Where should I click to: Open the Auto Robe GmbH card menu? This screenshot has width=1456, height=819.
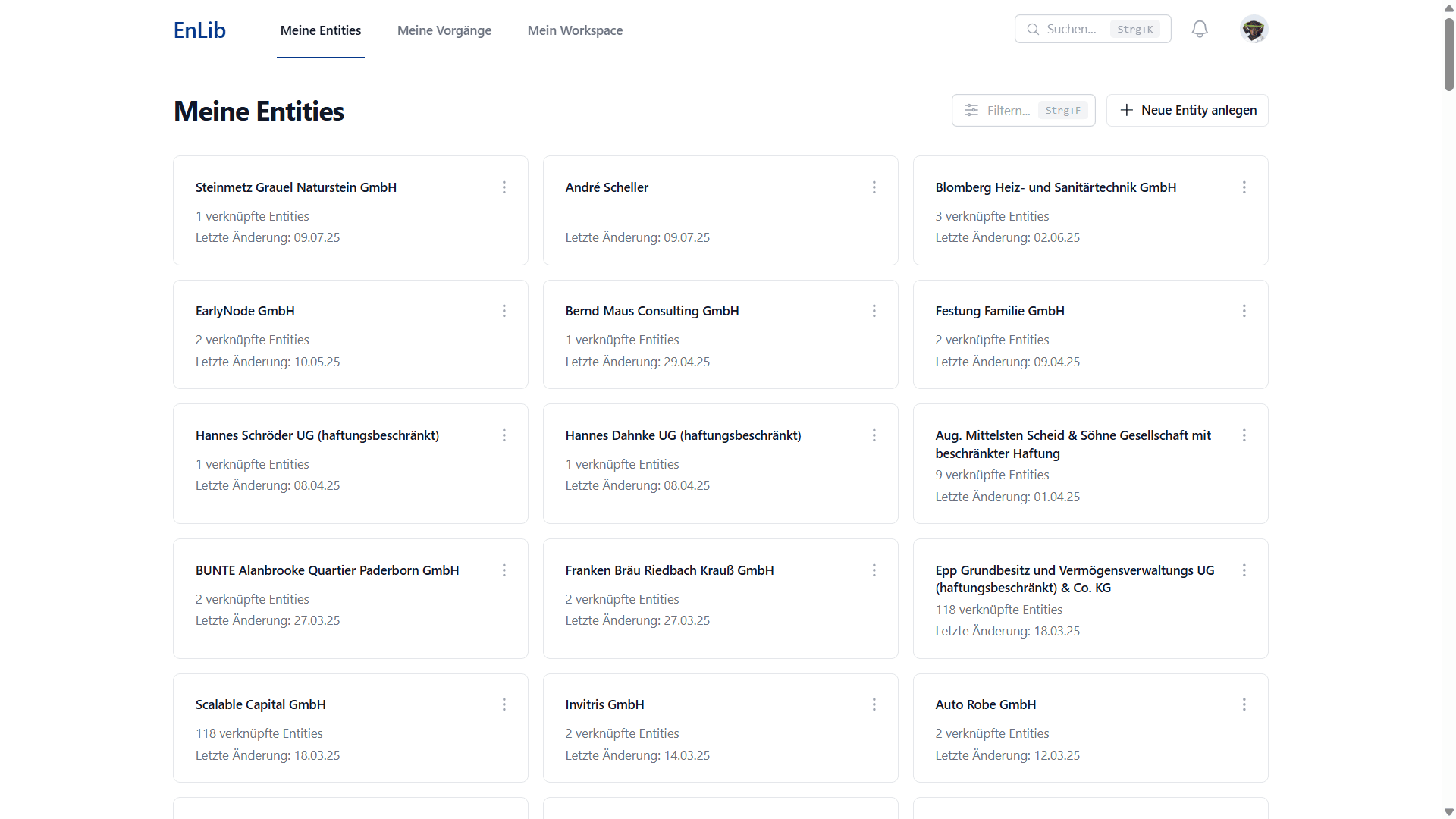point(1244,704)
